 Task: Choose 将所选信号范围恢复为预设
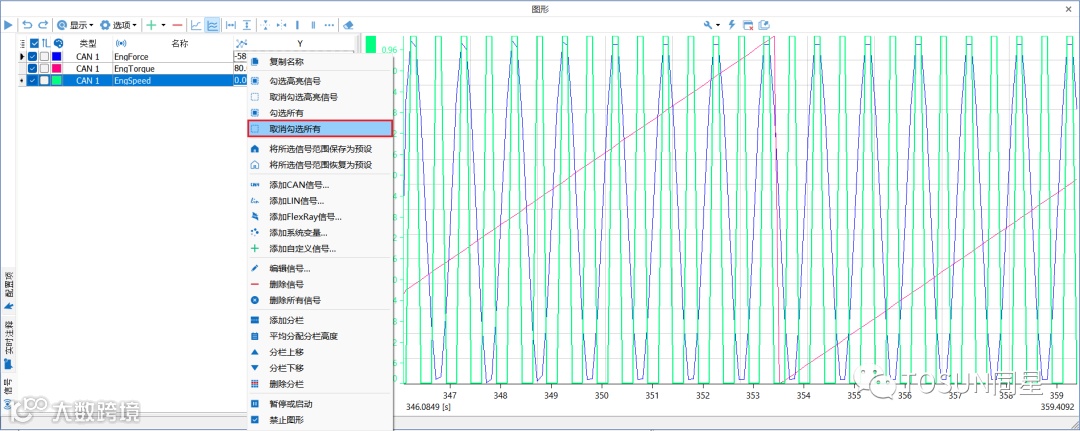(320, 165)
